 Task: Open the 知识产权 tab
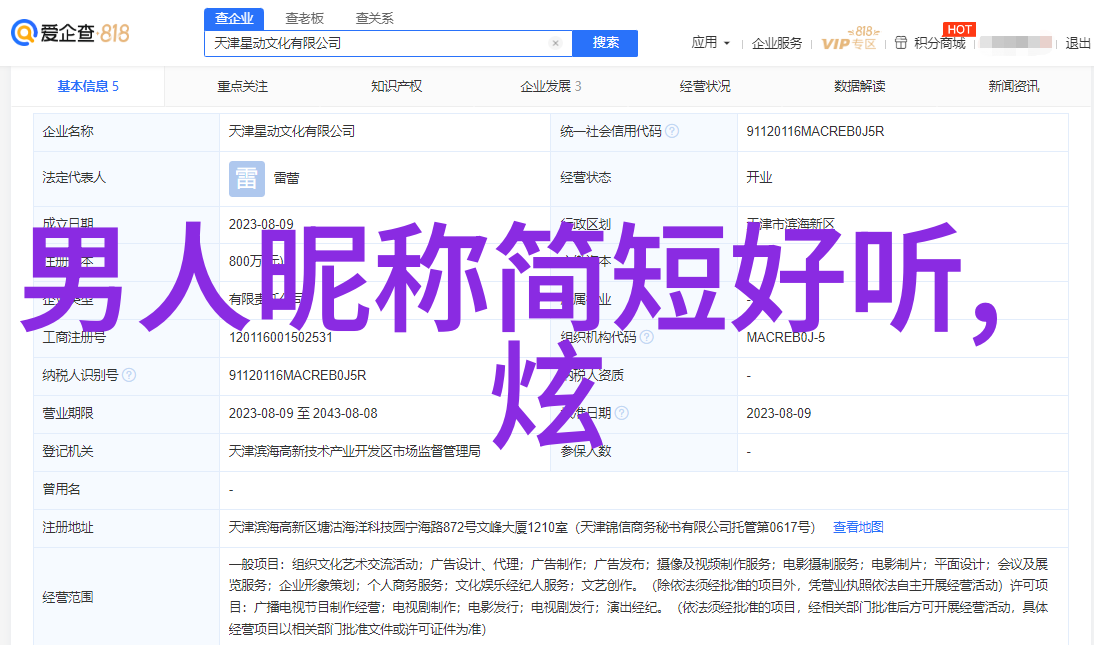tap(396, 87)
